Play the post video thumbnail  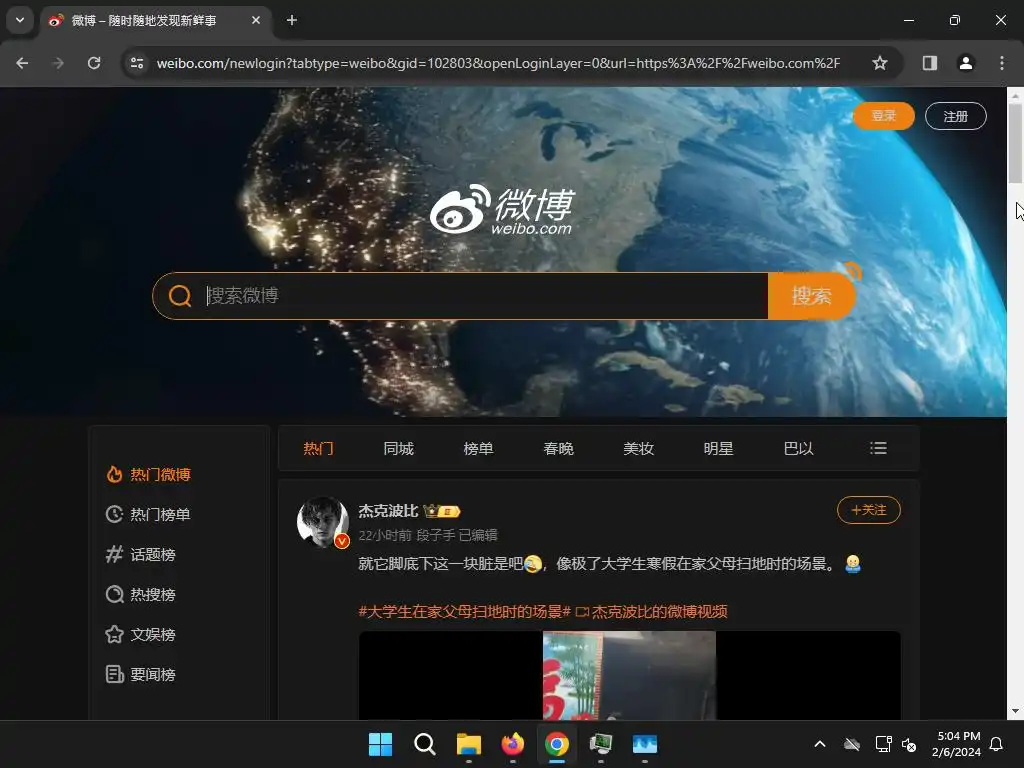[630, 675]
